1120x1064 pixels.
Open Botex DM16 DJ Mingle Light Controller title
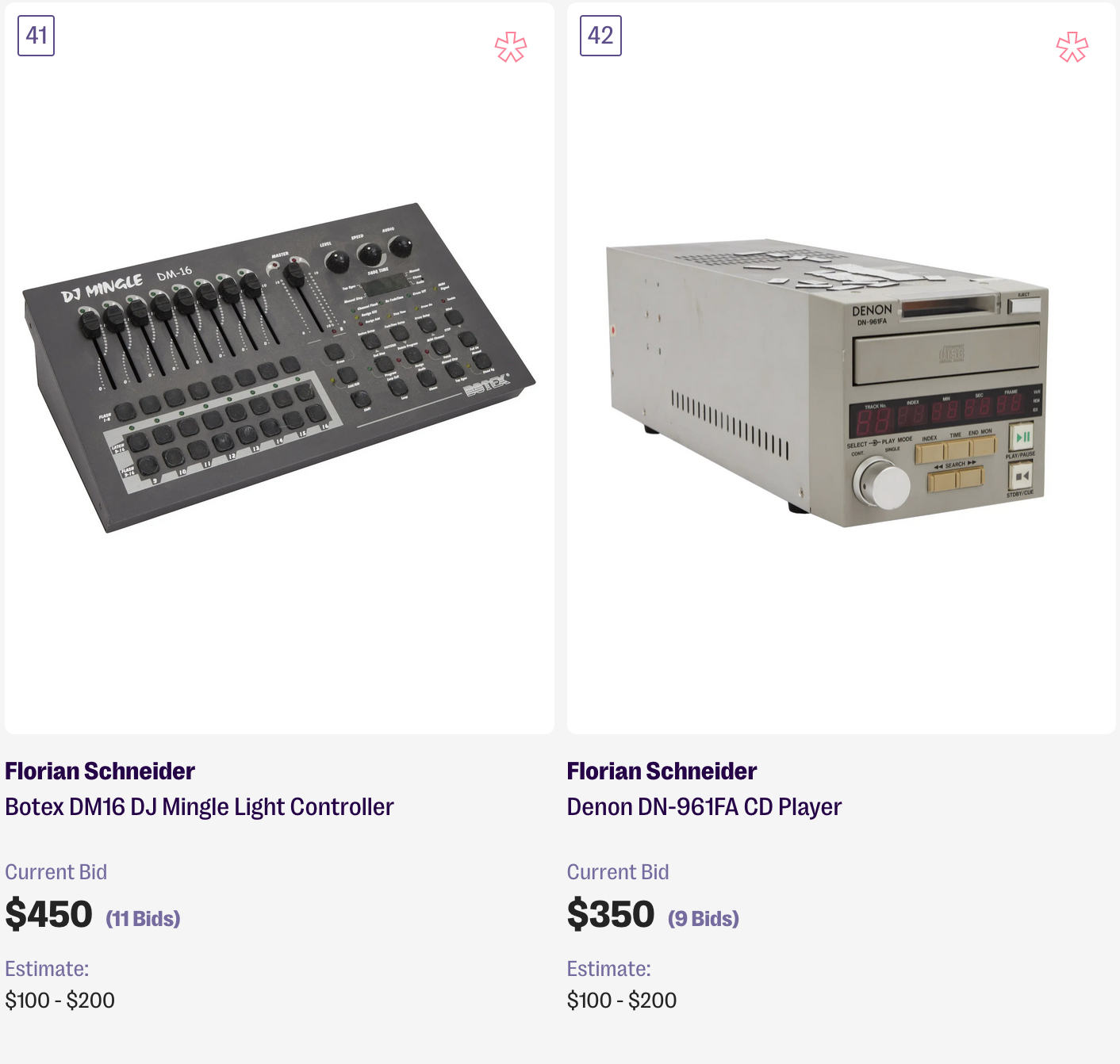[199, 807]
